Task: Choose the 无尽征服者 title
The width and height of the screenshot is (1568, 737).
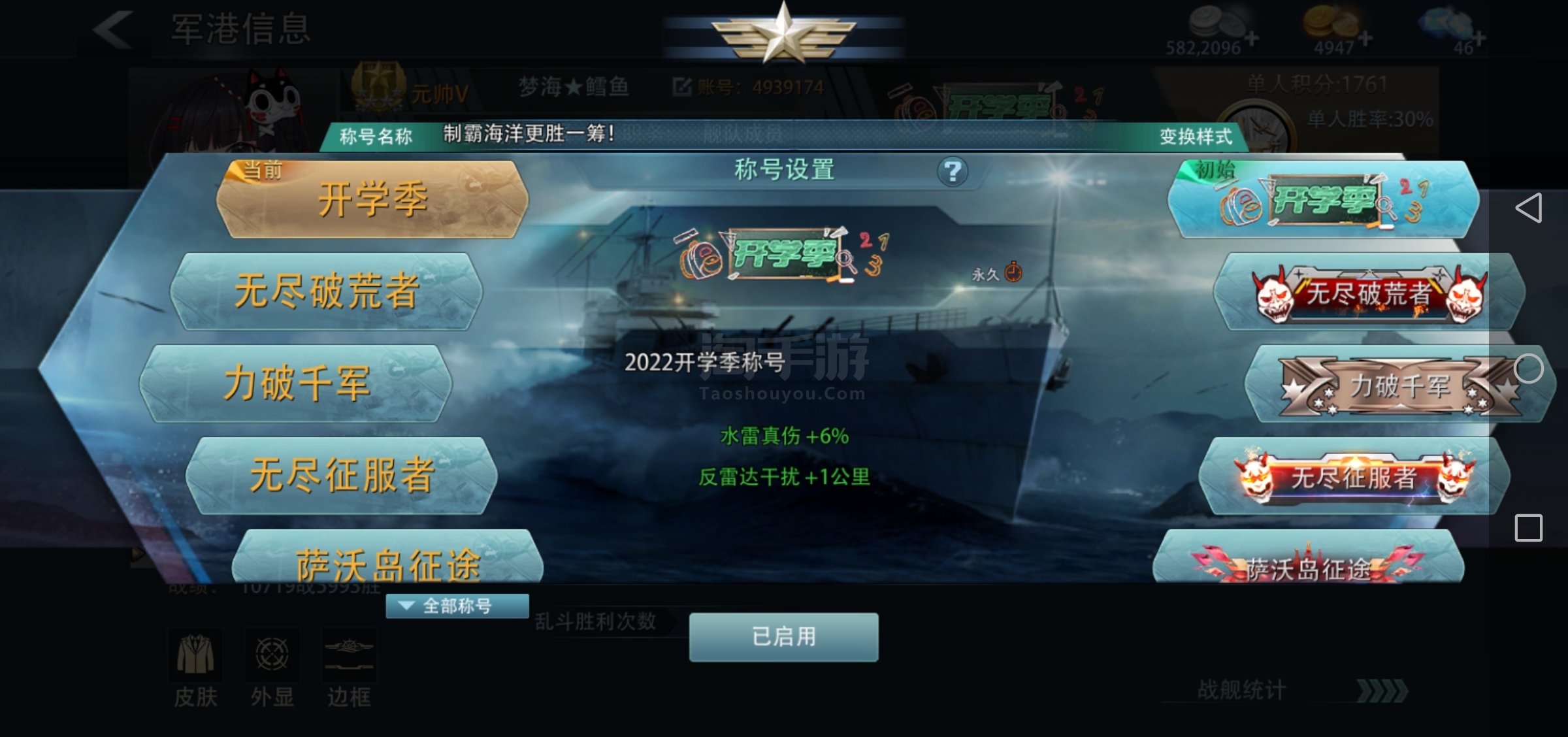Action: (x=342, y=476)
